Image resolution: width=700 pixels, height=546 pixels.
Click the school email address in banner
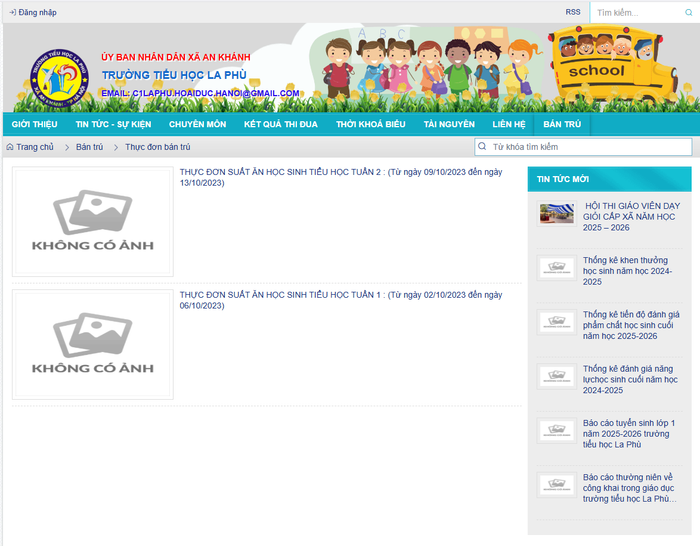(x=200, y=93)
